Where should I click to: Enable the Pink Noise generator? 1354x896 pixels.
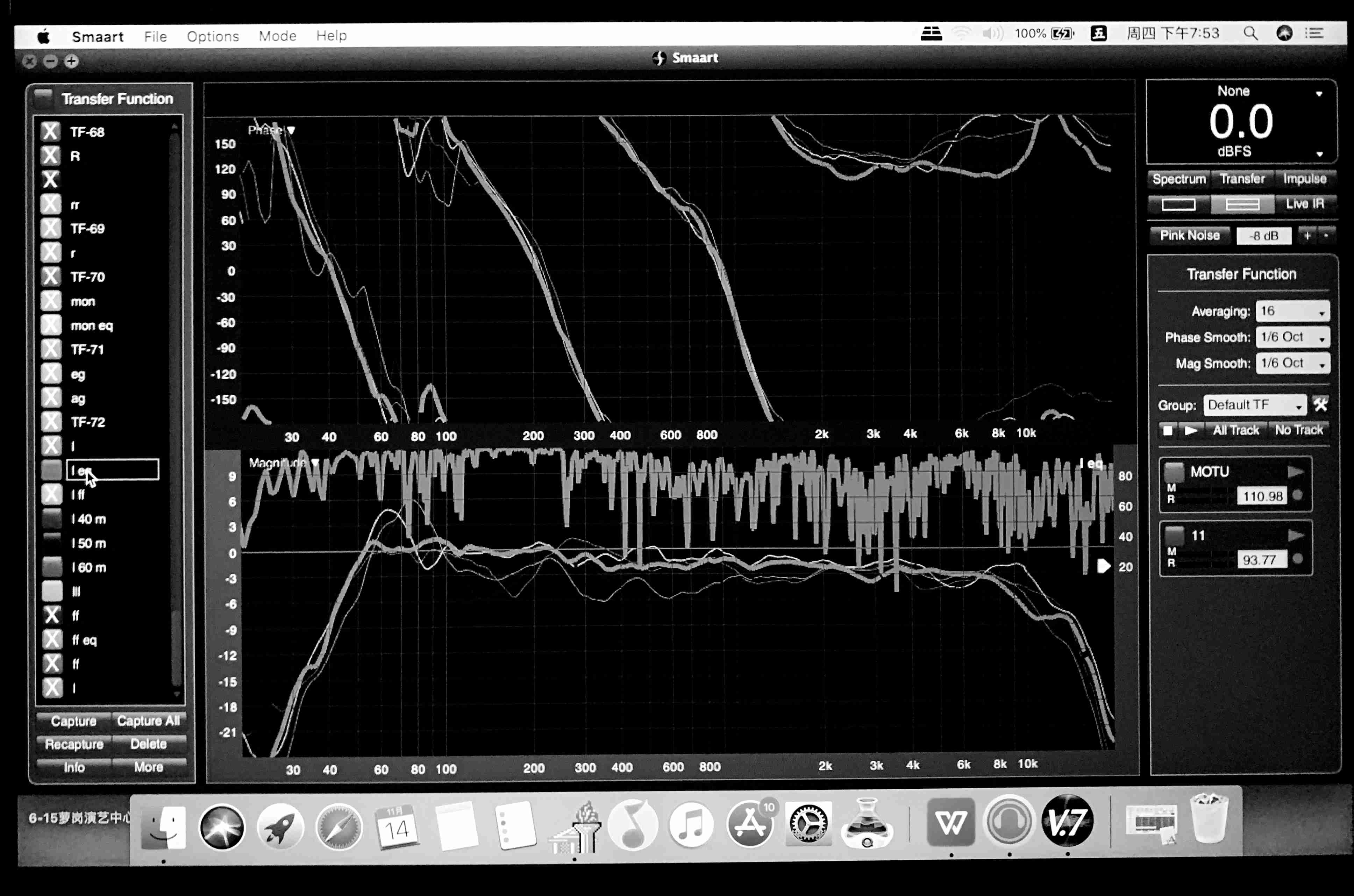click(x=1189, y=235)
